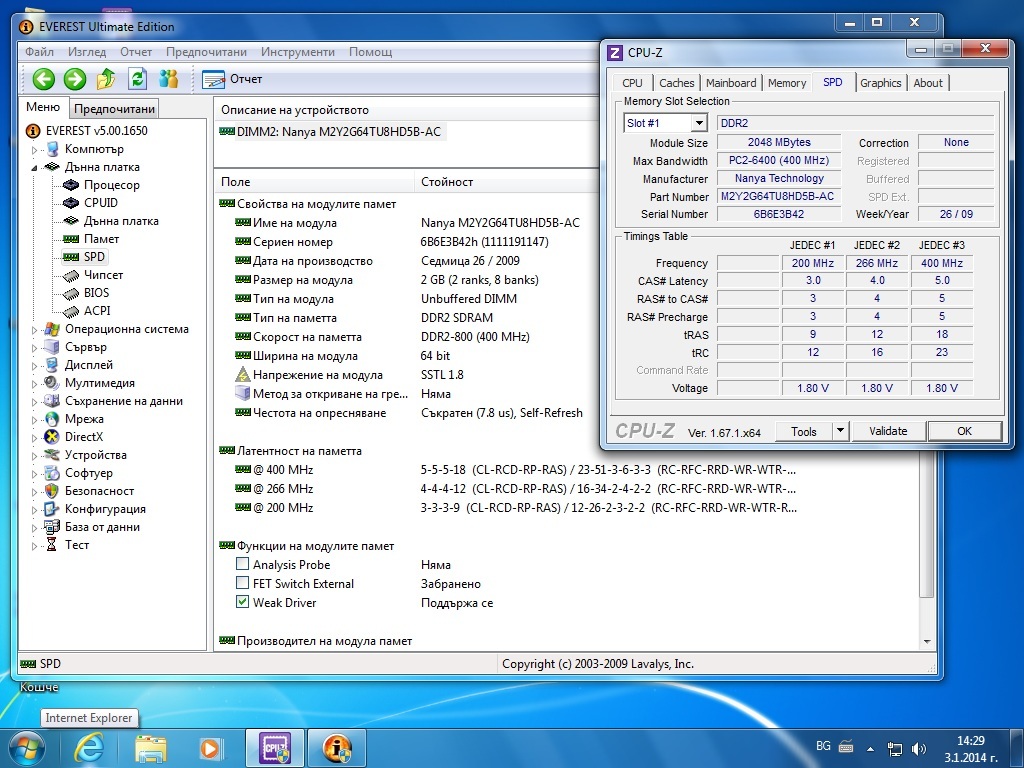Expand the Компютър tree node
Viewport: 1024px width, 768px height.
35,150
